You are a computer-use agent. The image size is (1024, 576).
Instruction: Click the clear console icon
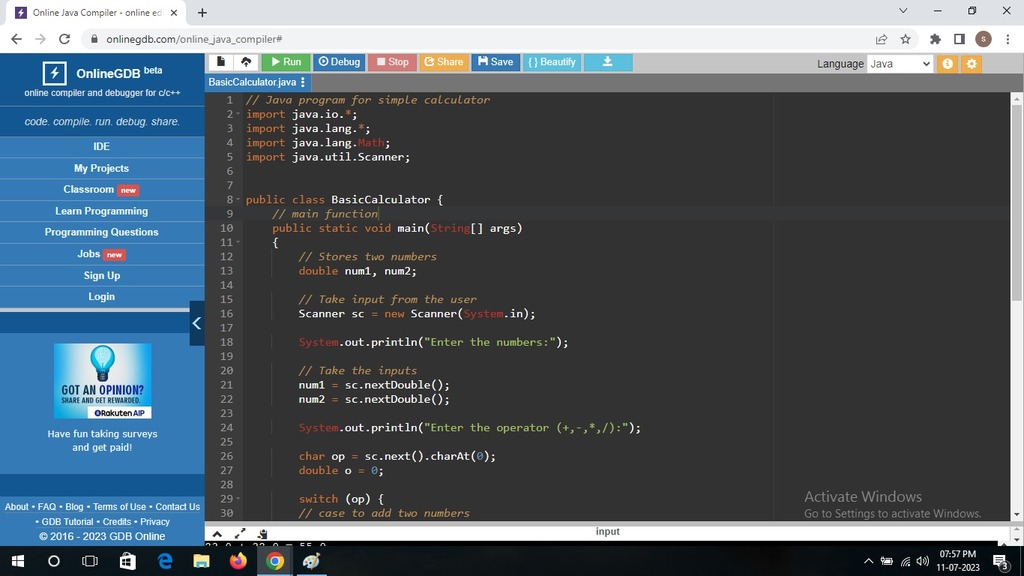263,534
